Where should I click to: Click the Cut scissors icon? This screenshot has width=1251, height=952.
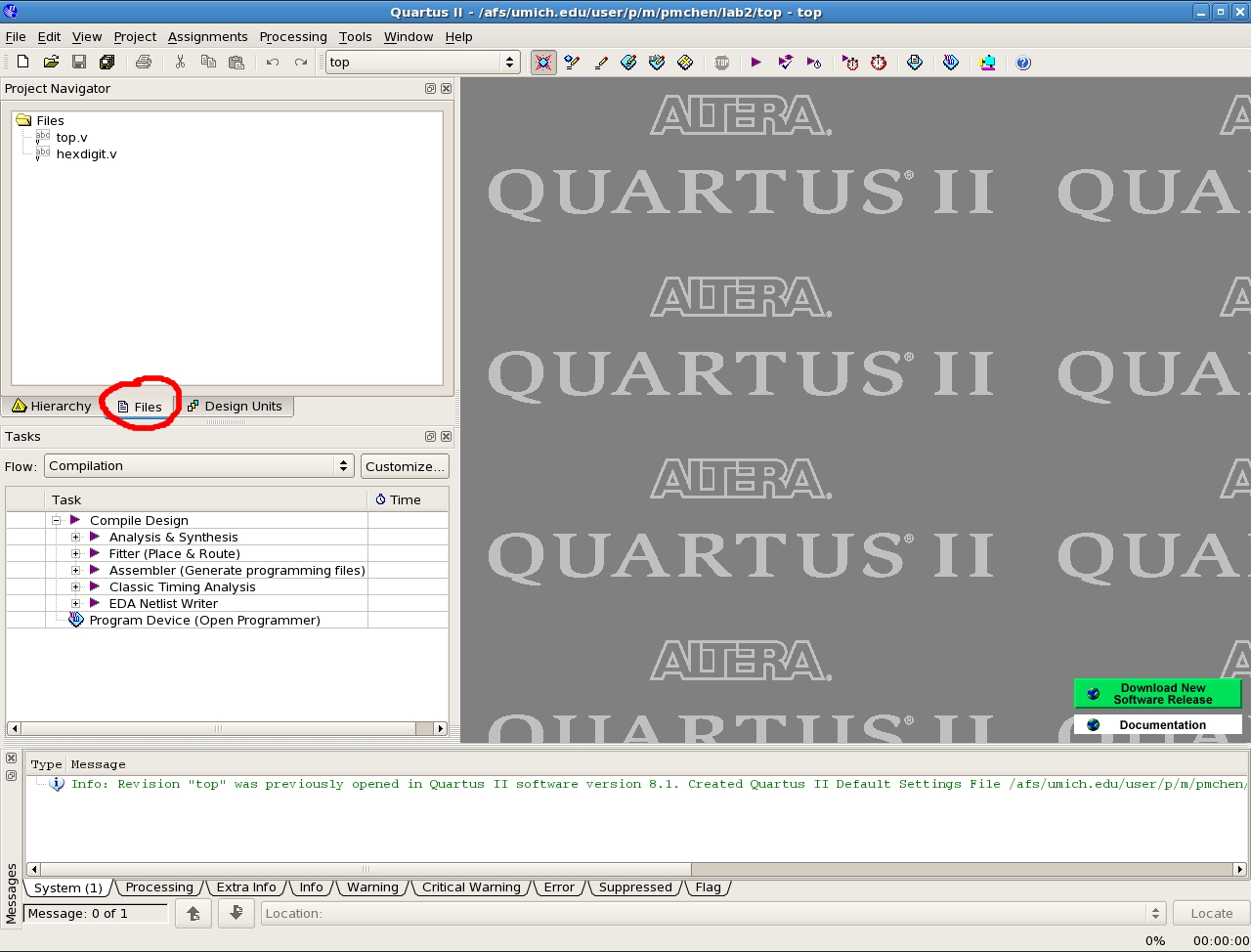[x=180, y=63]
